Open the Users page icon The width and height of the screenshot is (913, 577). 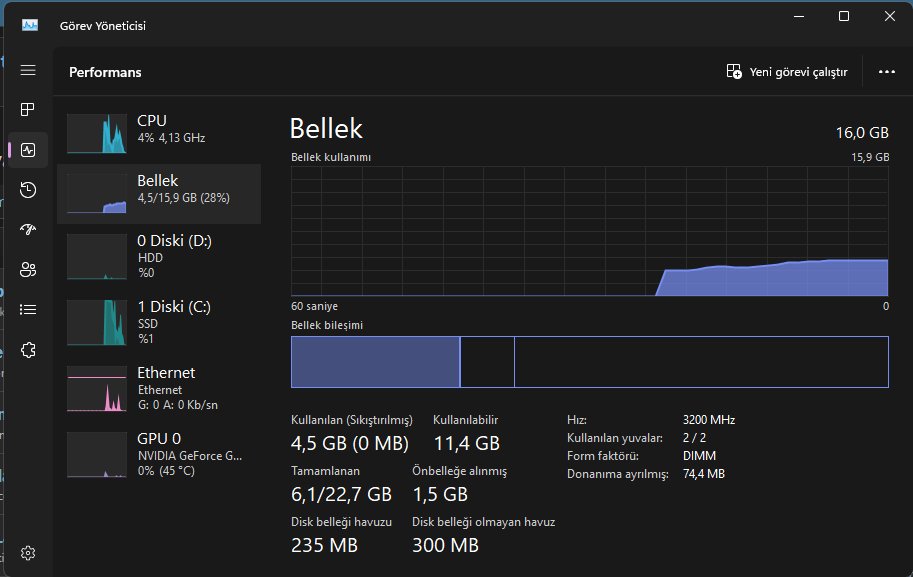pyautogui.click(x=28, y=269)
